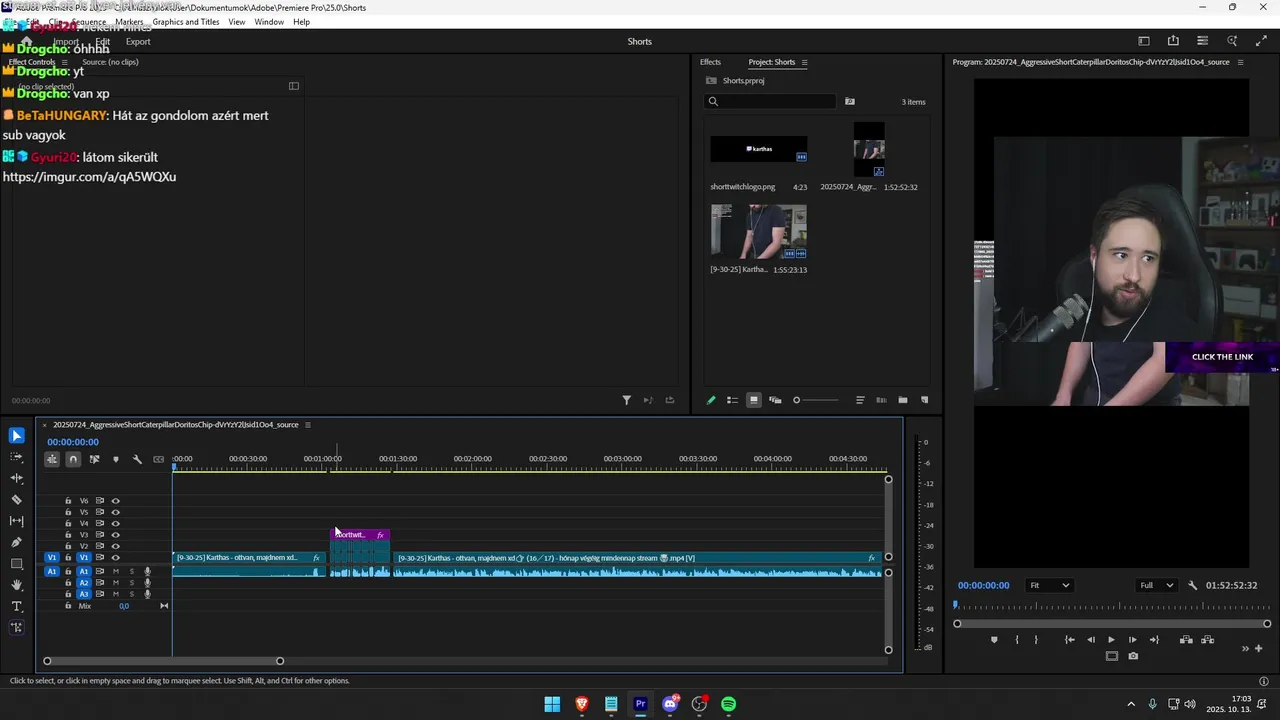Switch to the Effects tab
The width and height of the screenshot is (1280, 720).
pyautogui.click(x=710, y=62)
